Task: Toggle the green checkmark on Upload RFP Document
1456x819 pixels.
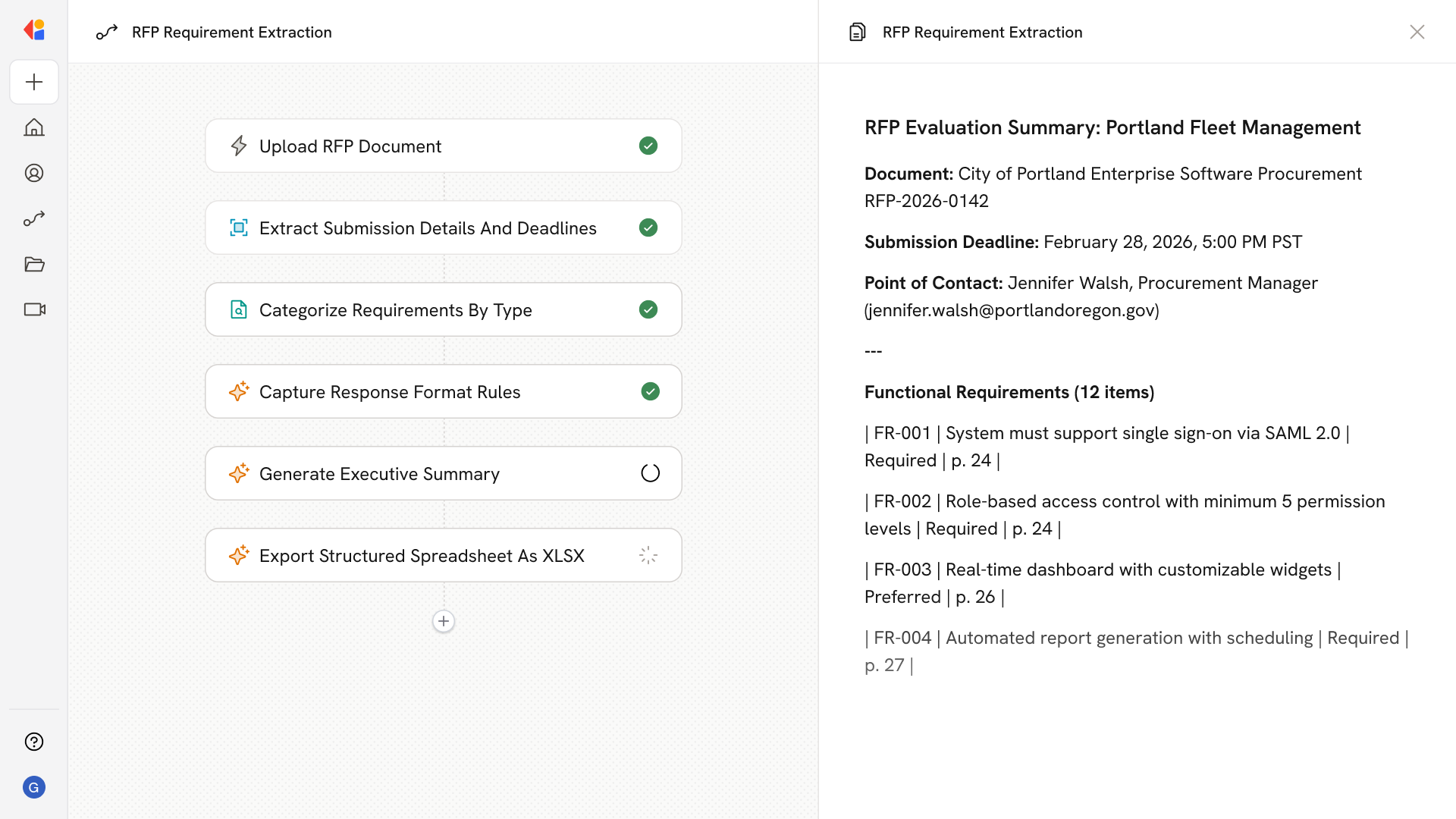Action: tap(648, 146)
